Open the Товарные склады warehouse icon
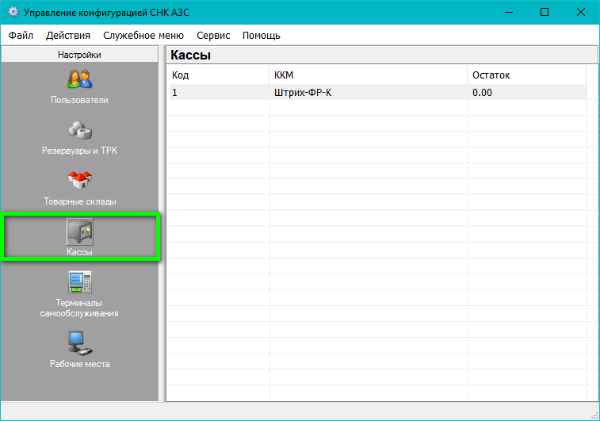This screenshot has width=600, height=421. coord(80,181)
